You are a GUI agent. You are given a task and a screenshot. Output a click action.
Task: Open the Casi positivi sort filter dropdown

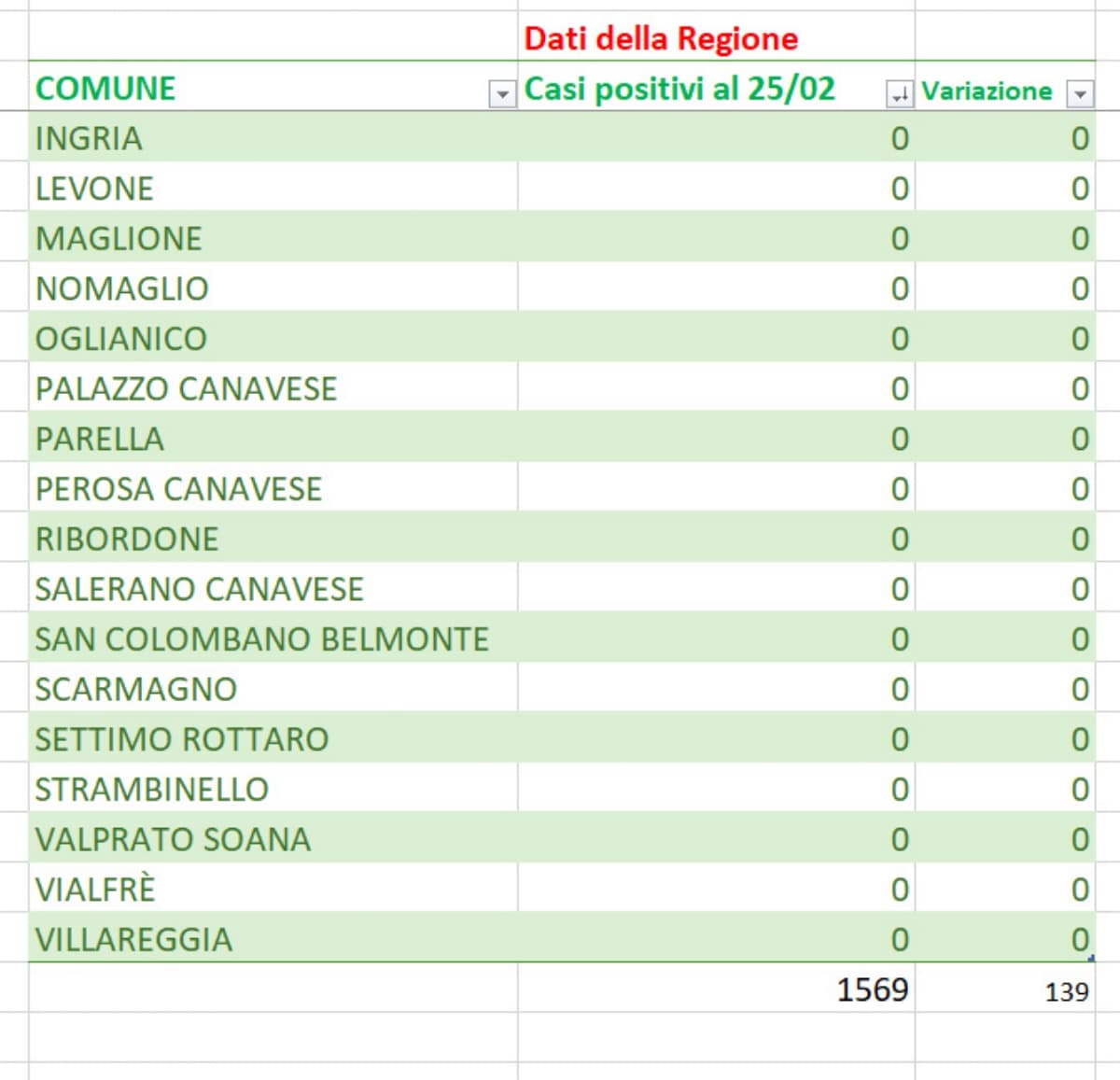coord(899,94)
